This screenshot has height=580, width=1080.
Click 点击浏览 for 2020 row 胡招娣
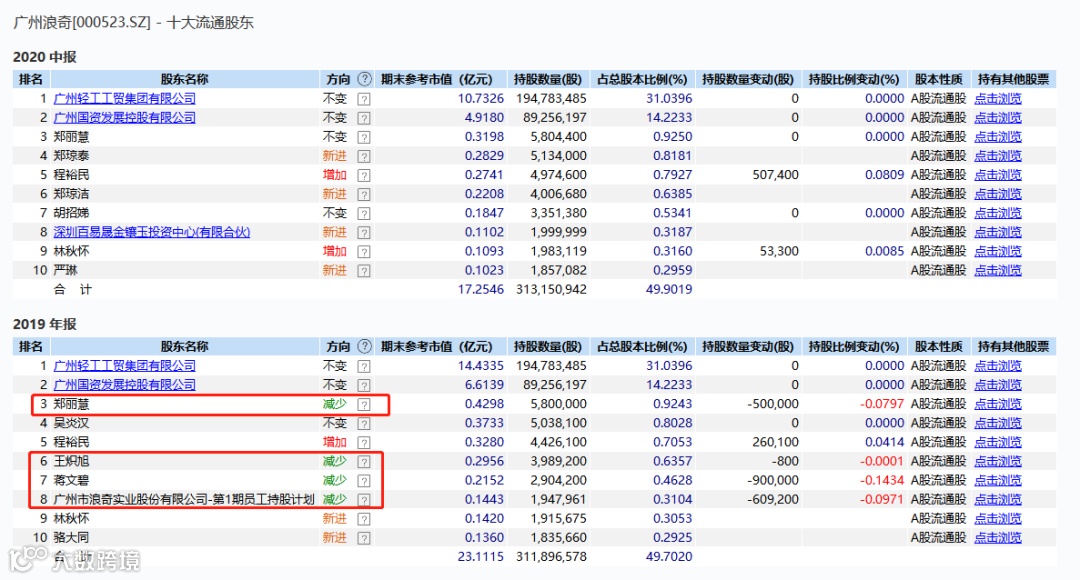coord(998,213)
